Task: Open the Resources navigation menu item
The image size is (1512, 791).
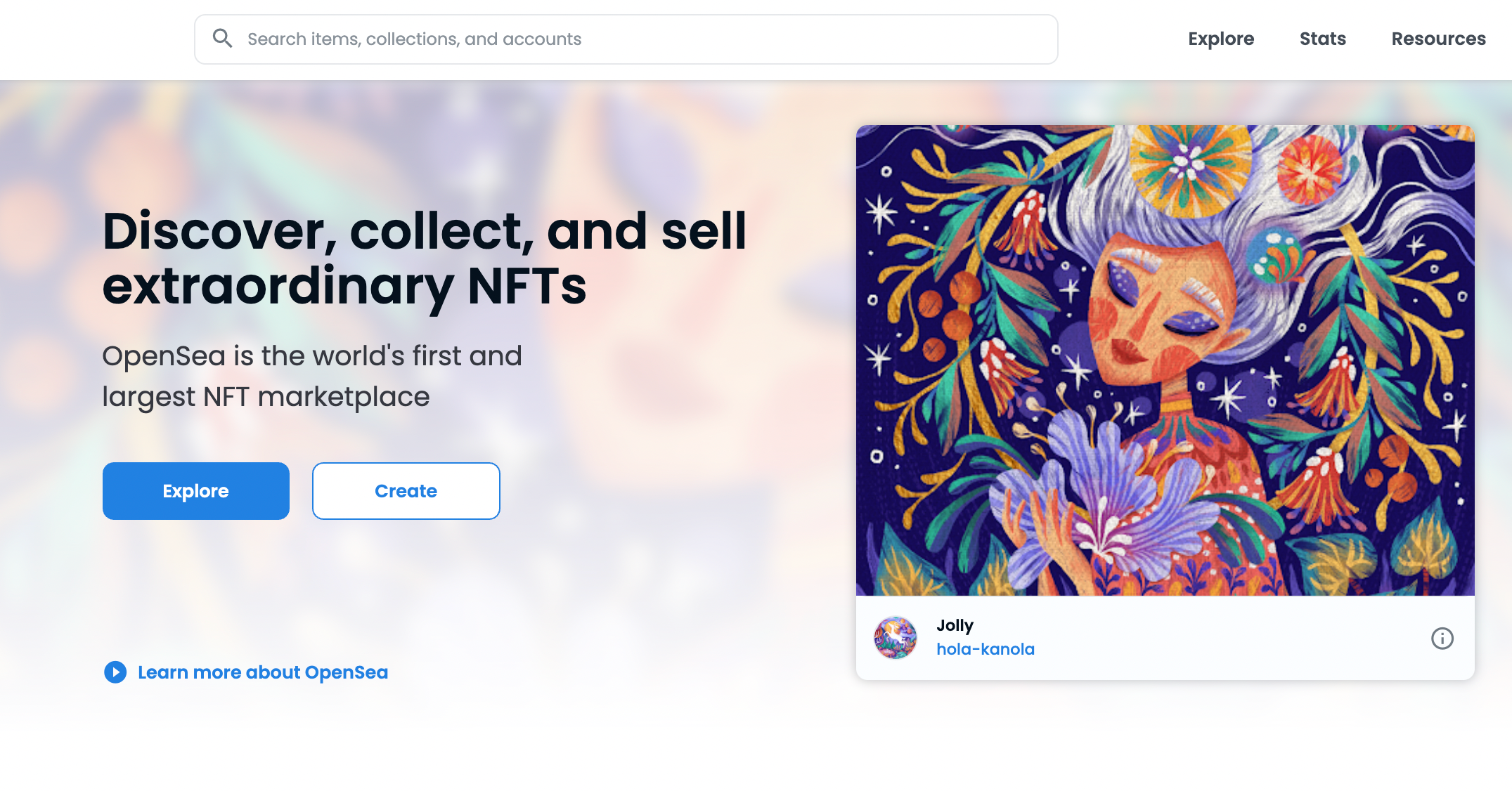Action: tap(1438, 39)
